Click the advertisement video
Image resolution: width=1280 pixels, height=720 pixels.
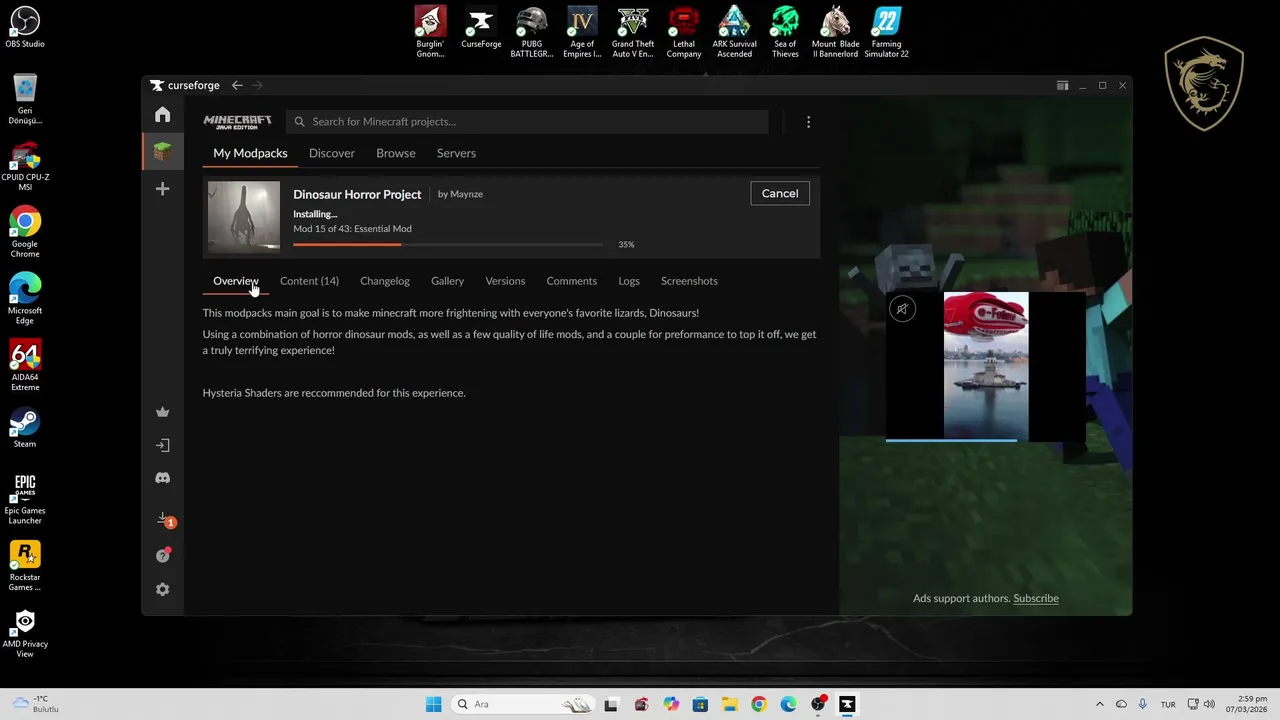pyautogui.click(x=986, y=366)
